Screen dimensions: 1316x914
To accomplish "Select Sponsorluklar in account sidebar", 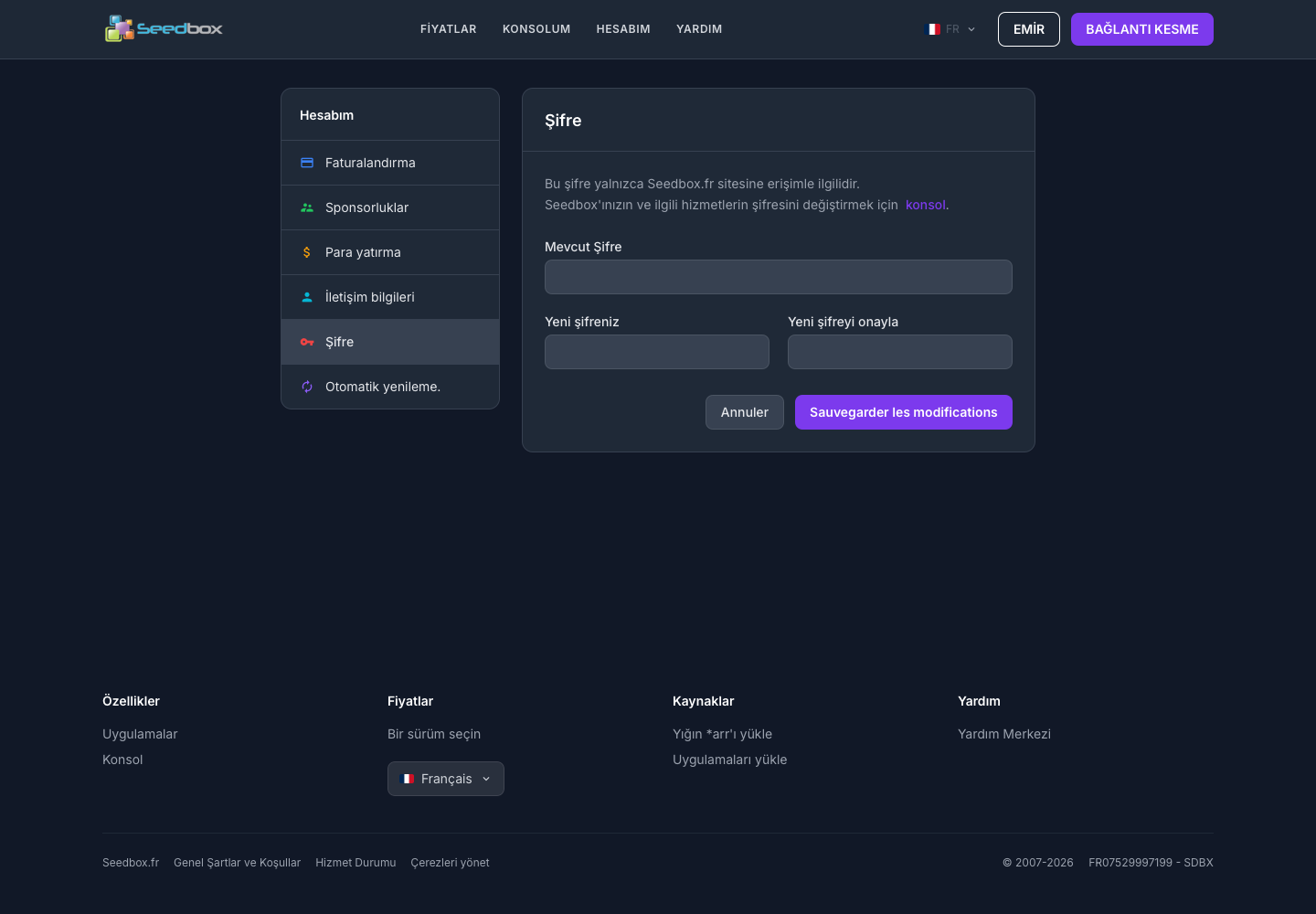I will pos(390,207).
